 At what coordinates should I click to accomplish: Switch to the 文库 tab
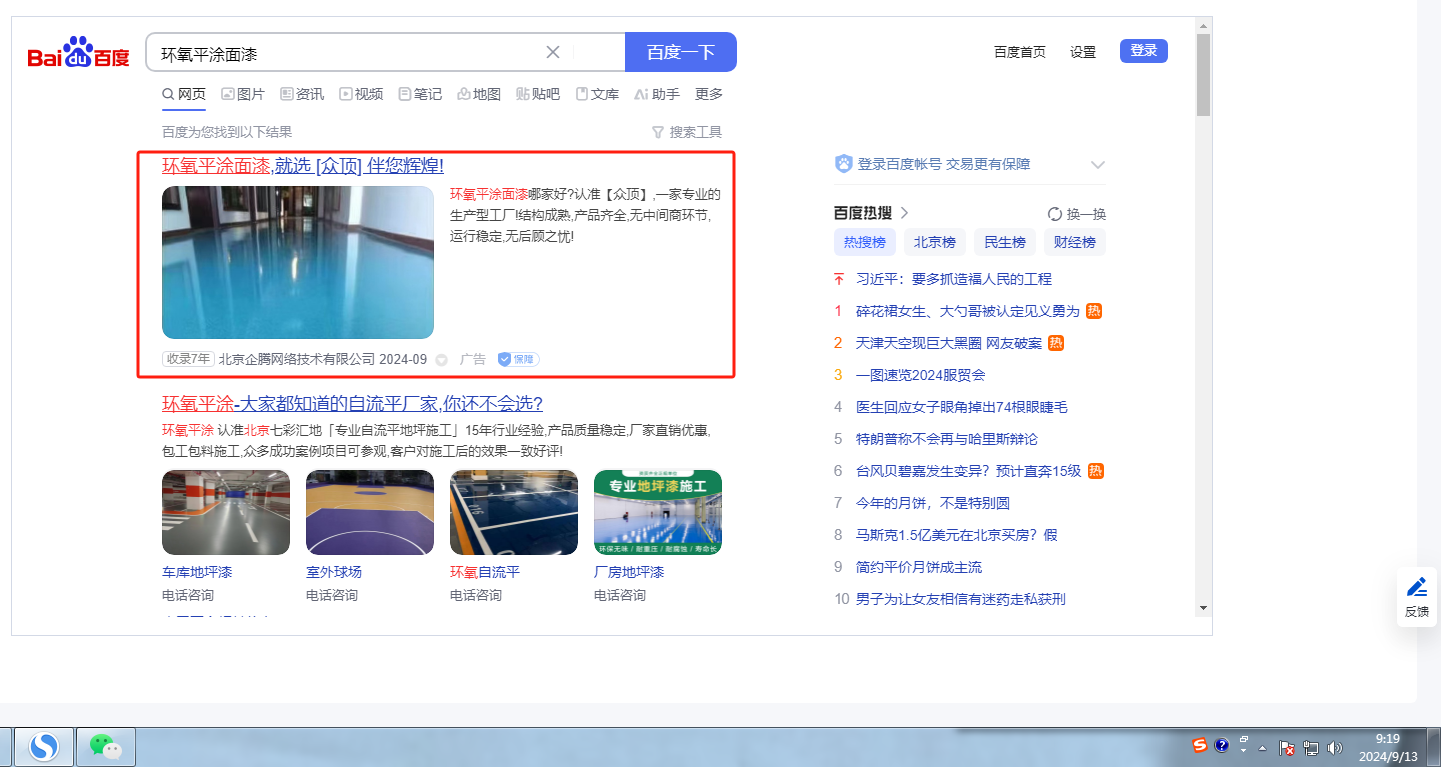pyautogui.click(x=597, y=94)
